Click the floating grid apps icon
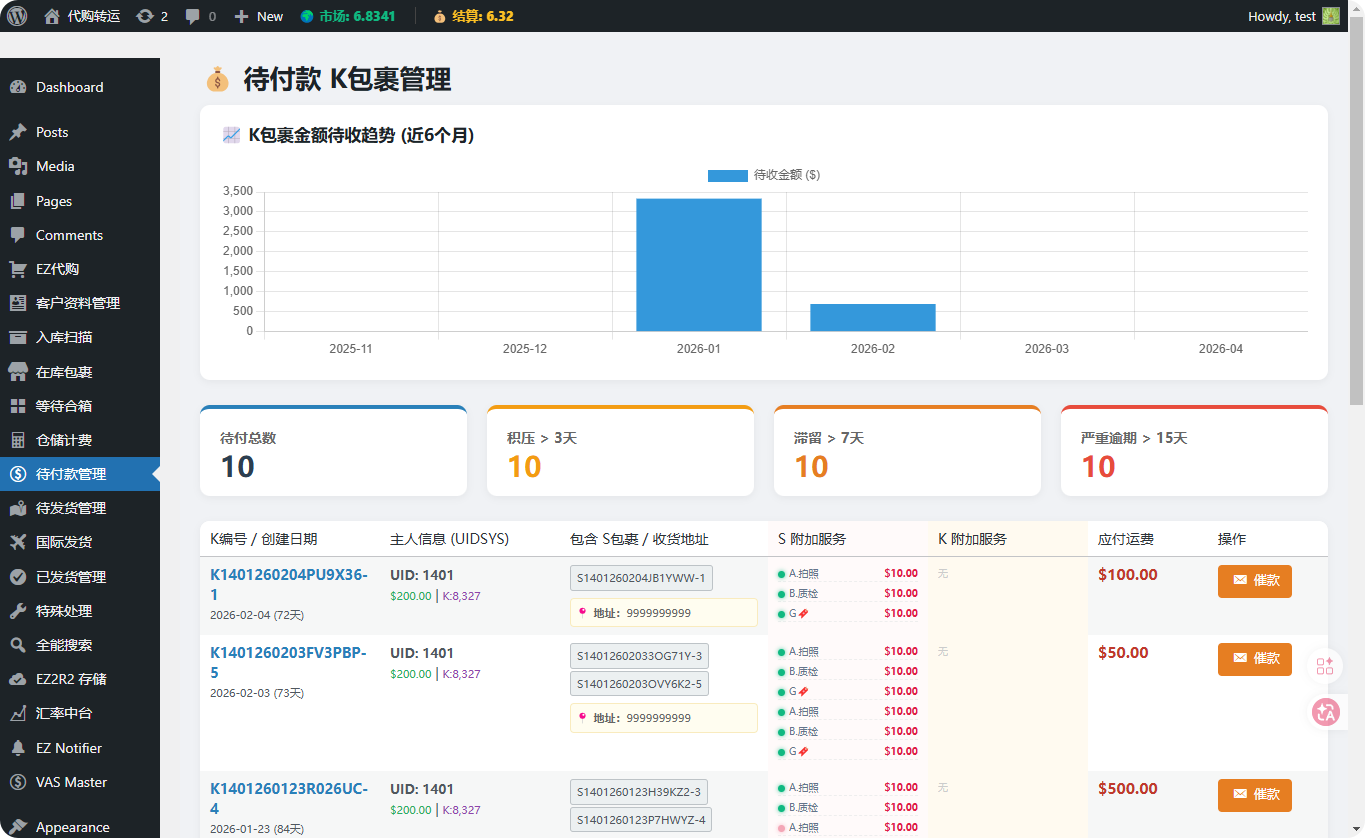Image resolution: width=1365 pixels, height=838 pixels. [x=1326, y=666]
